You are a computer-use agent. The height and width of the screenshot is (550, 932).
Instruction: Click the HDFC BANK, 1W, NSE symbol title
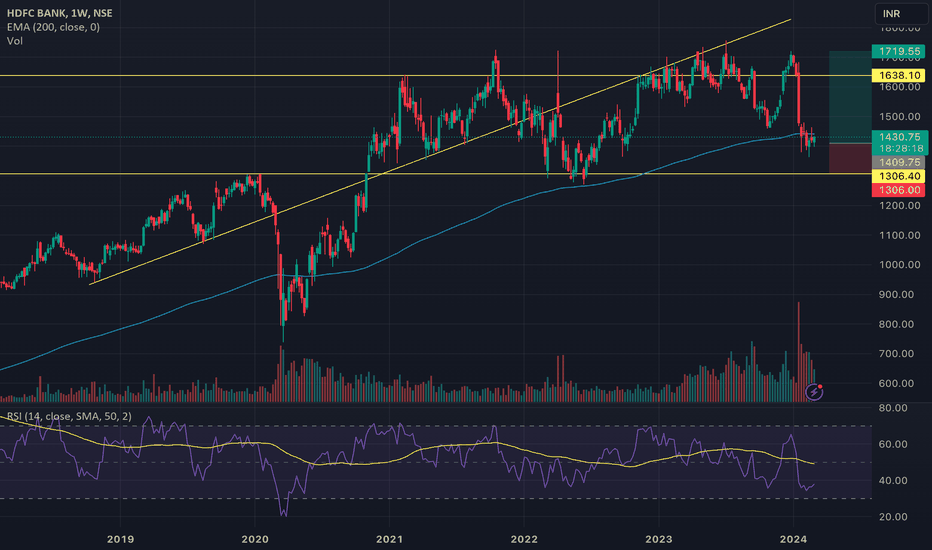(x=59, y=12)
